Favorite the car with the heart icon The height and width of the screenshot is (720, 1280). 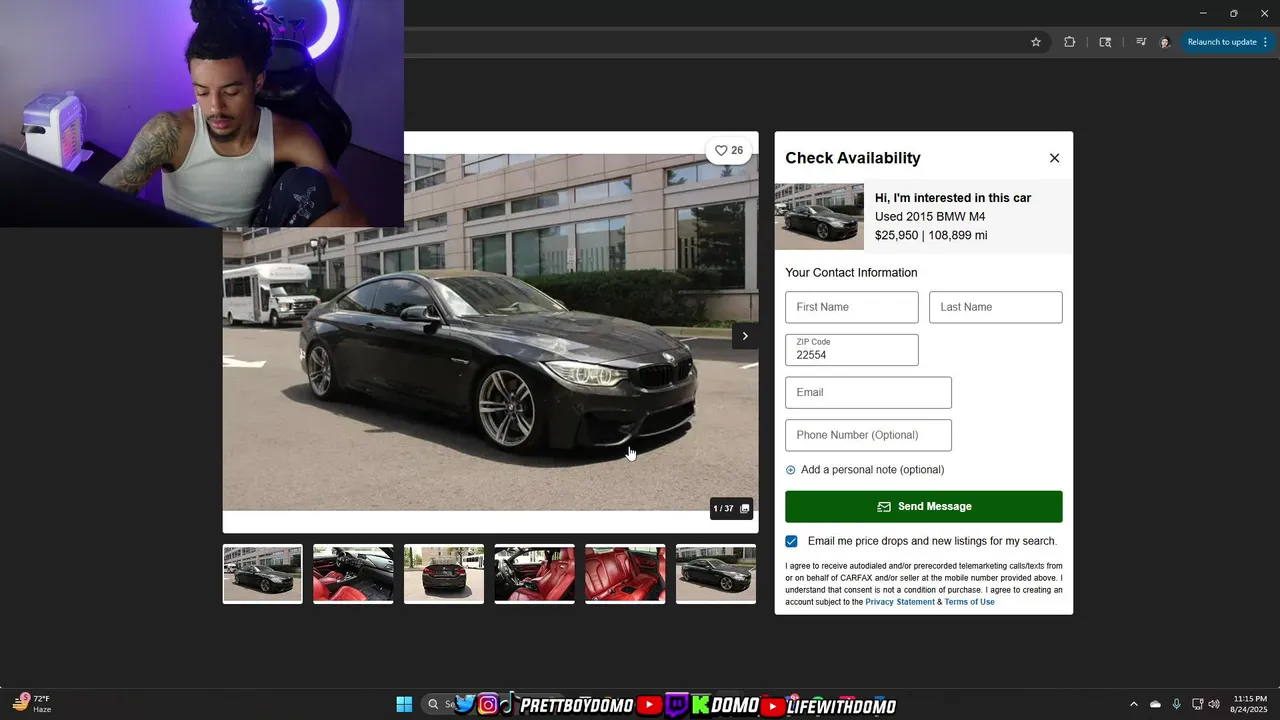(729, 150)
